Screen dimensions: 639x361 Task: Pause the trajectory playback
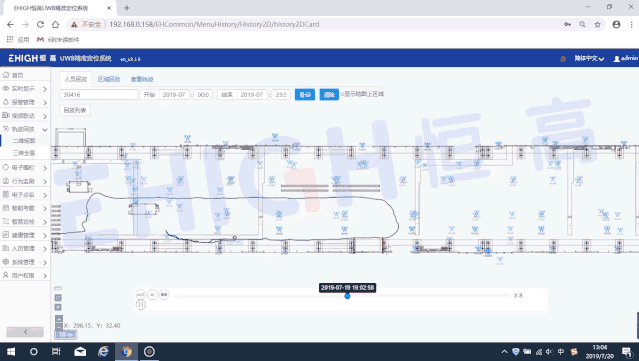[141, 304]
